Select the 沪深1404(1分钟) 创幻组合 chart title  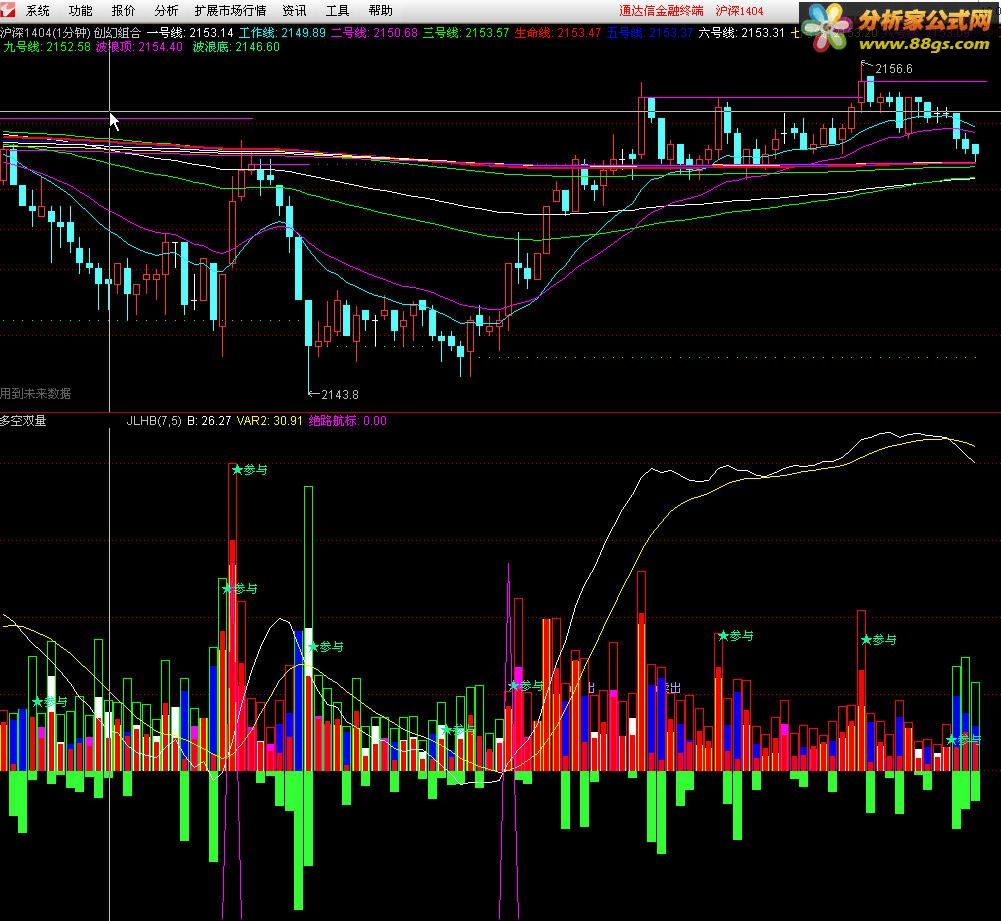tap(70, 33)
